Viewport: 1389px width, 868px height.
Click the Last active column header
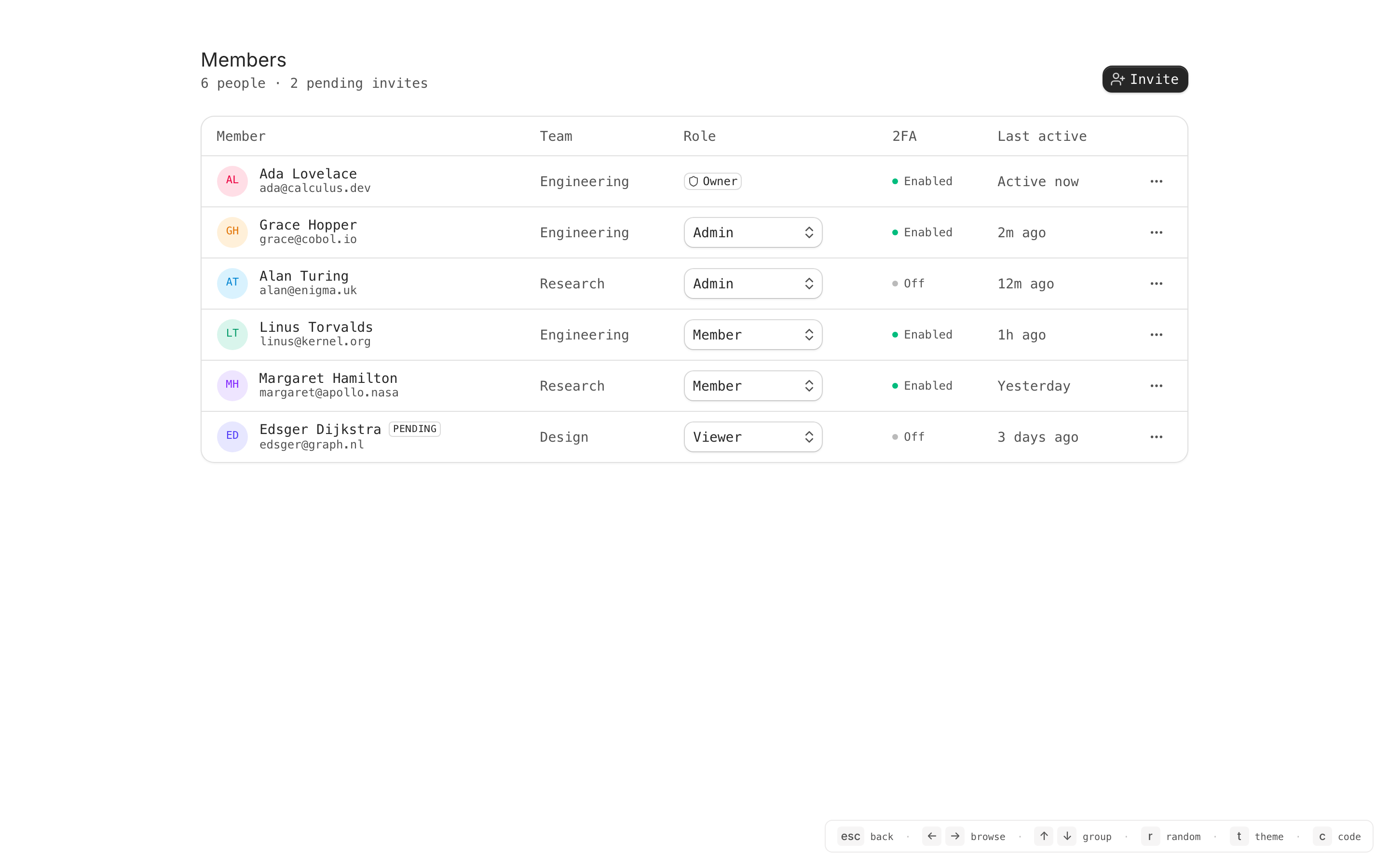(1041, 136)
